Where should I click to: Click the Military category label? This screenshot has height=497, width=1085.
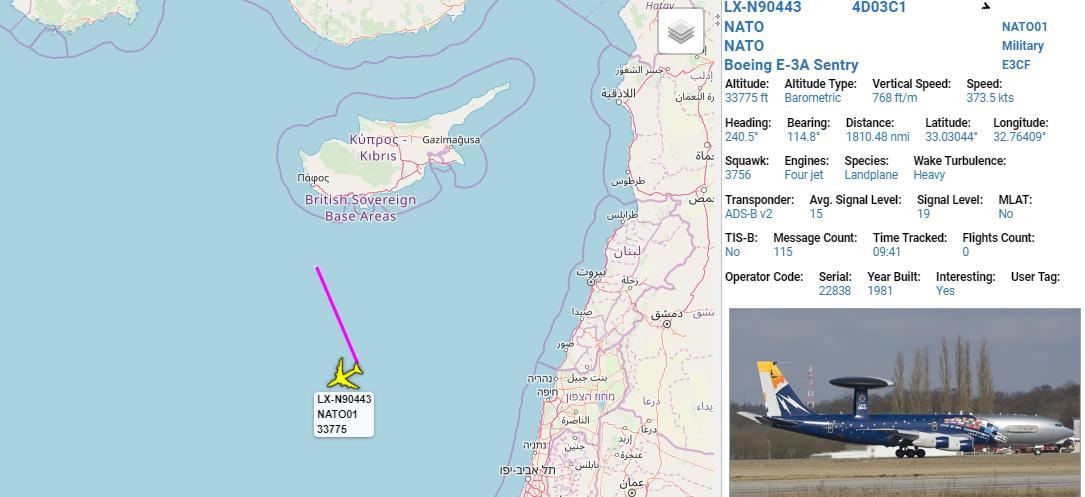(1023, 46)
